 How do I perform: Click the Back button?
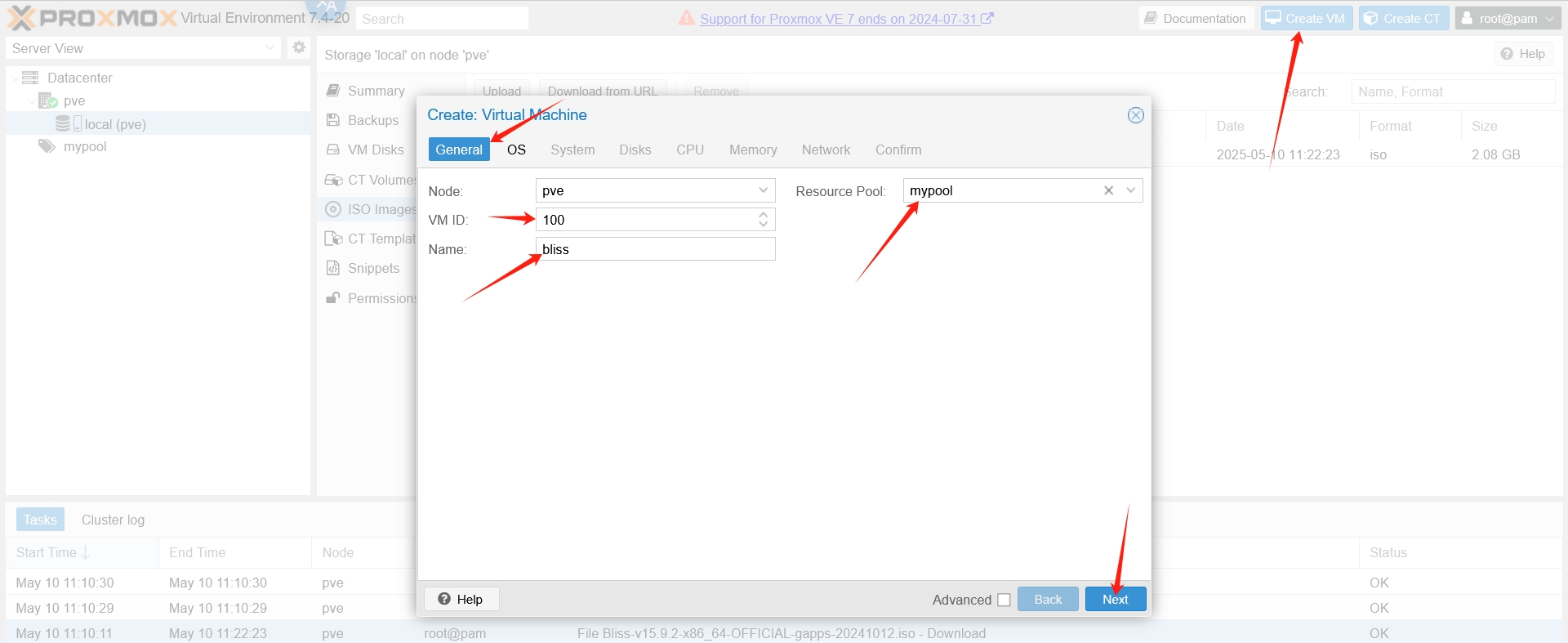point(1048,599)
